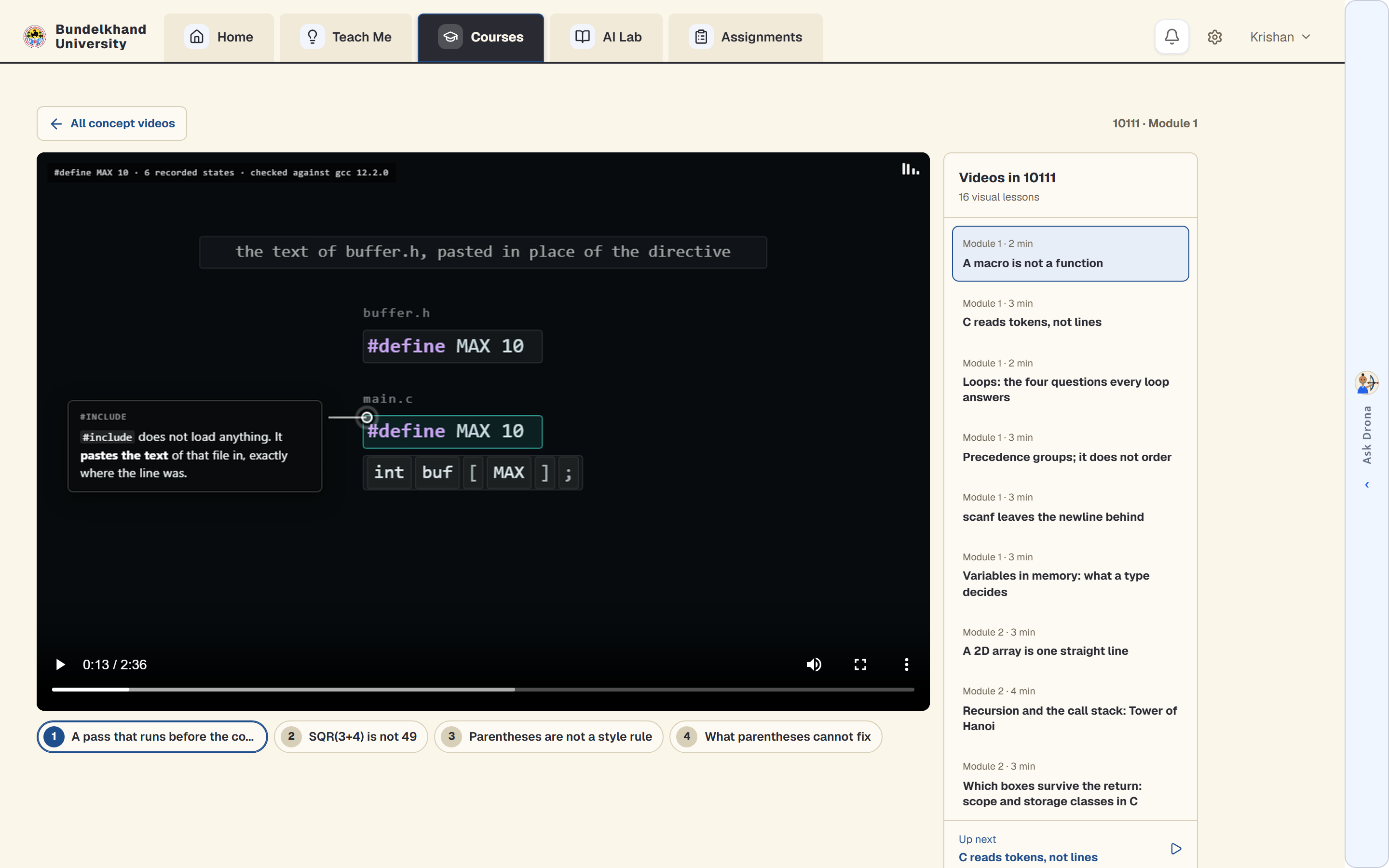Open Which boxes survive the return lesson
Image resolution: width=1389 pixels, height=868 pixels.
[1070, 784]
